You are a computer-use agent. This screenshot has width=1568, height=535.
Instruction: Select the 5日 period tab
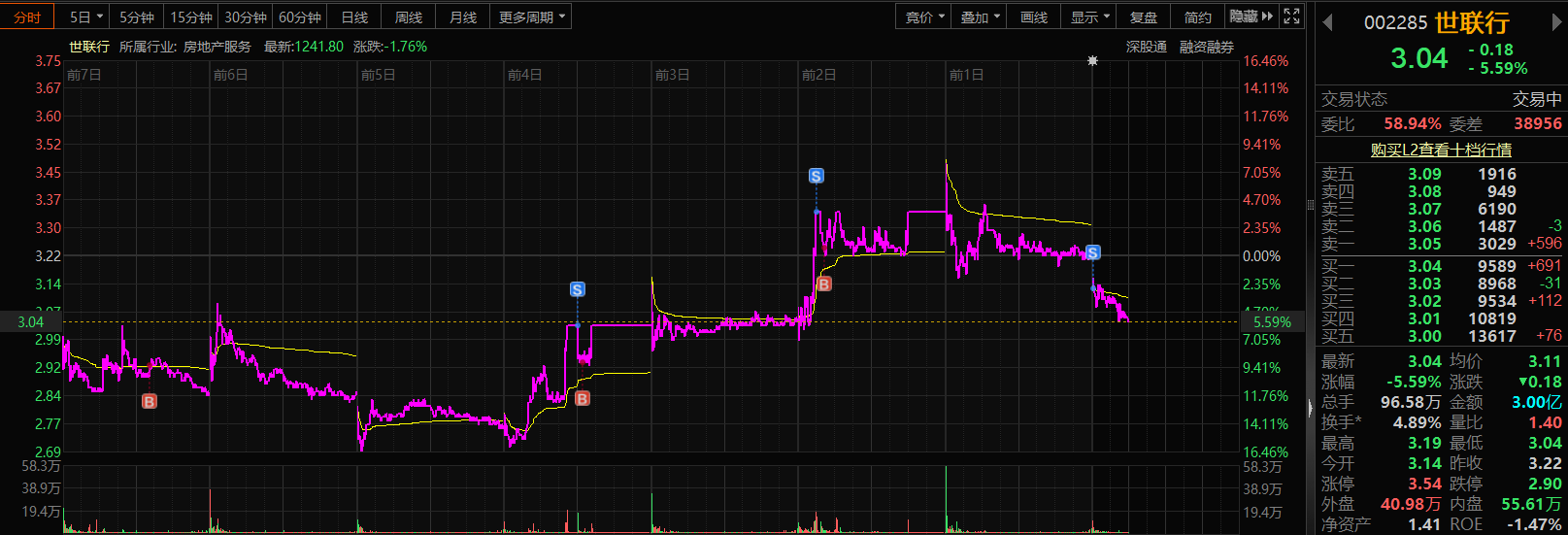point(81,17)
